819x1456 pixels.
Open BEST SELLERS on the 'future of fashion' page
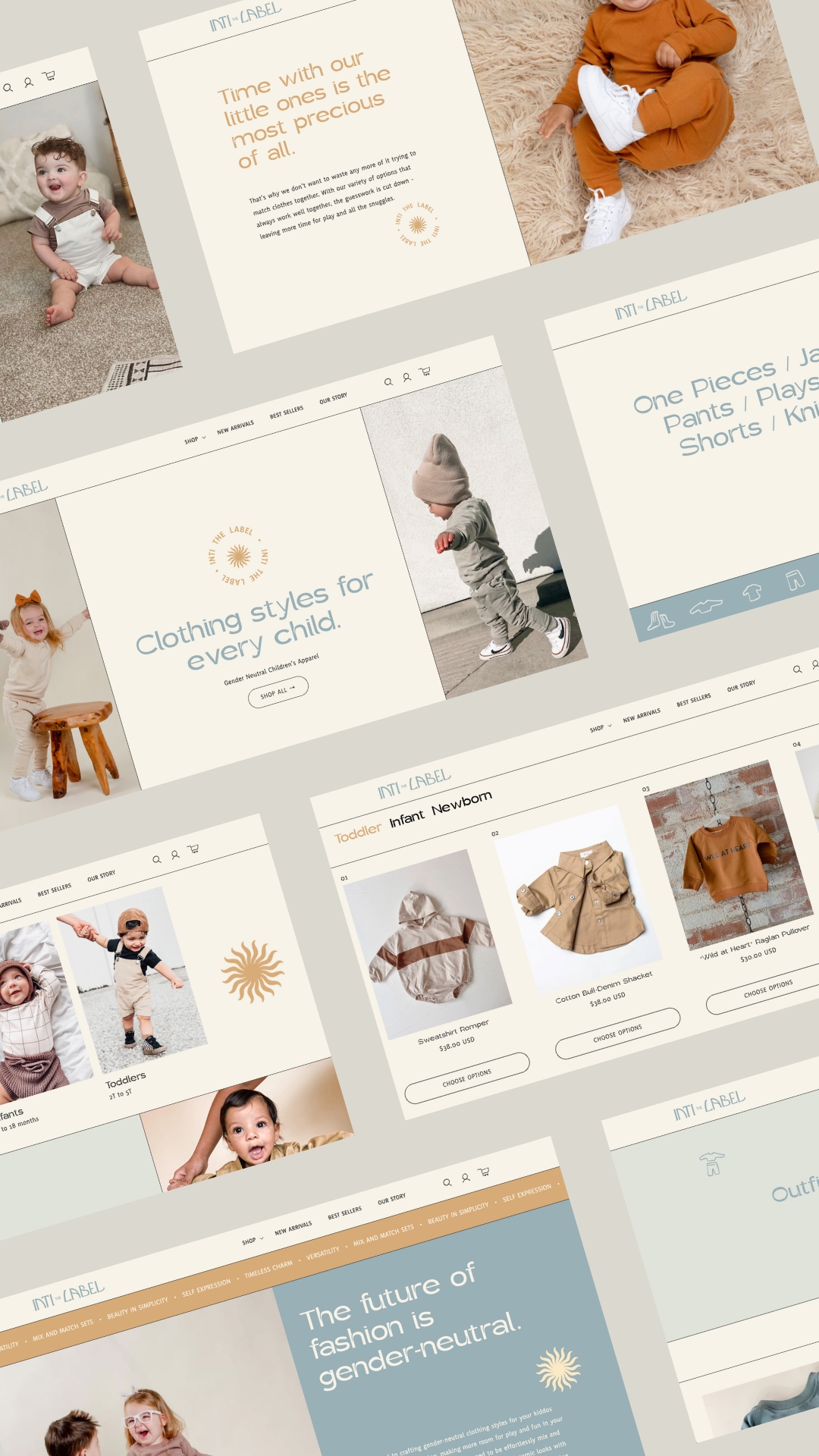tap(345, 1213)
